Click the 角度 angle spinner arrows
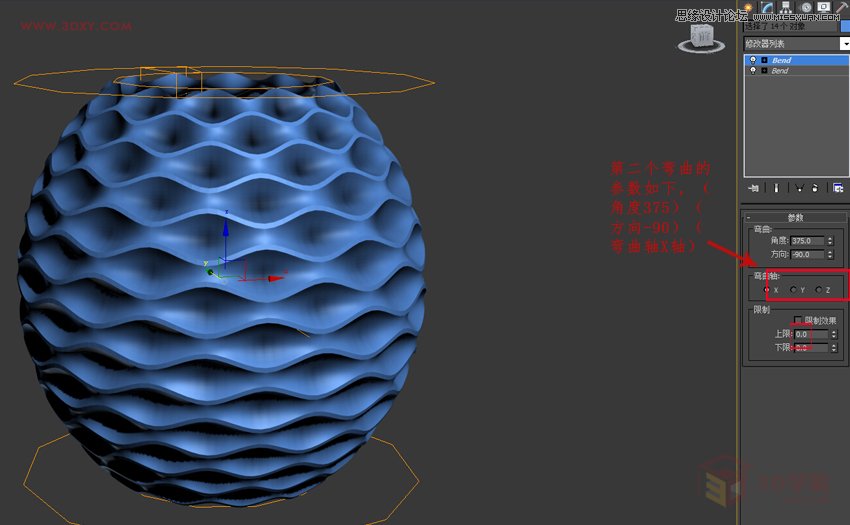Screen dimensions: 850x525 coord(830,240)
